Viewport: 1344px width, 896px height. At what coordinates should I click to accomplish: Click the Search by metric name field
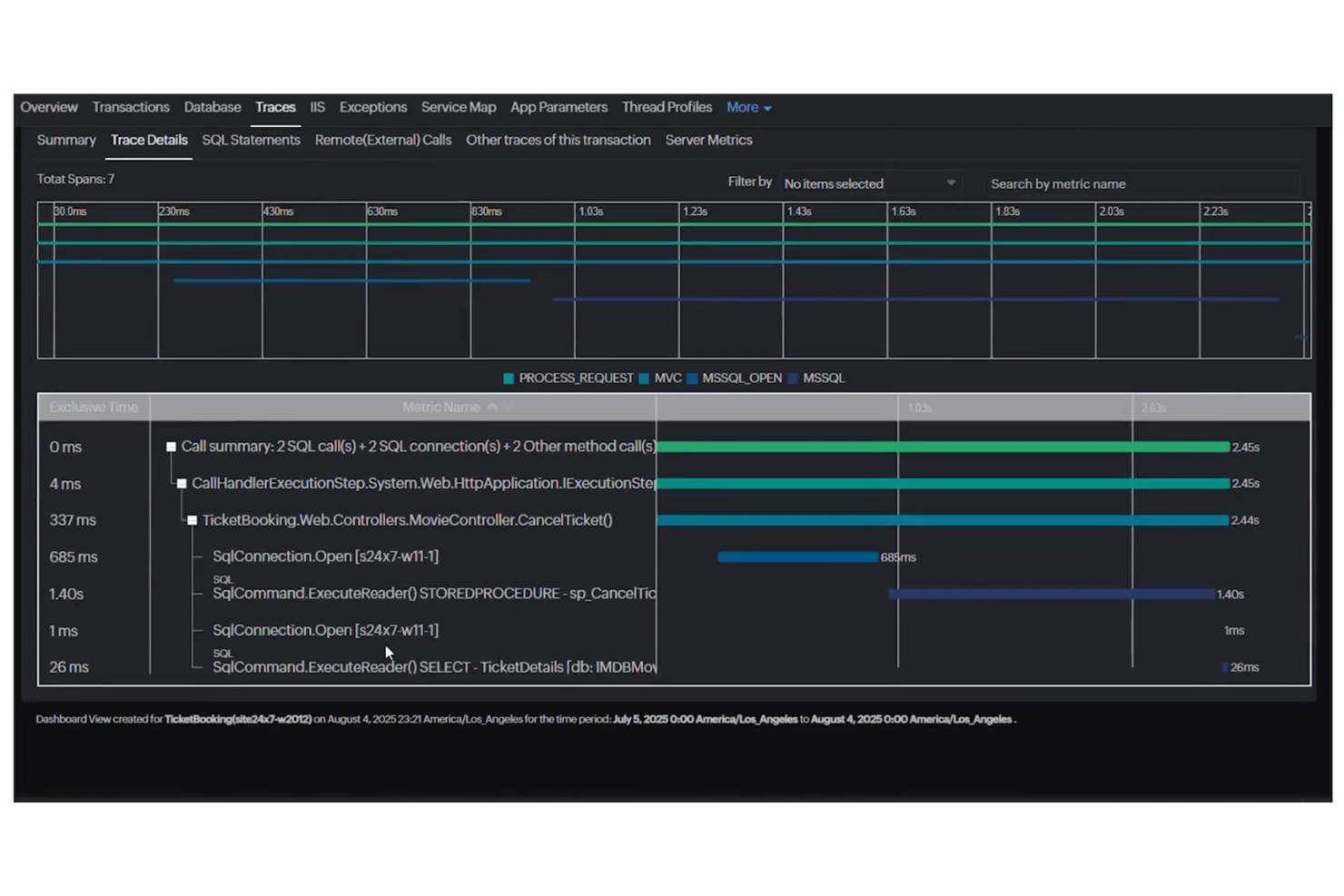1144,183
